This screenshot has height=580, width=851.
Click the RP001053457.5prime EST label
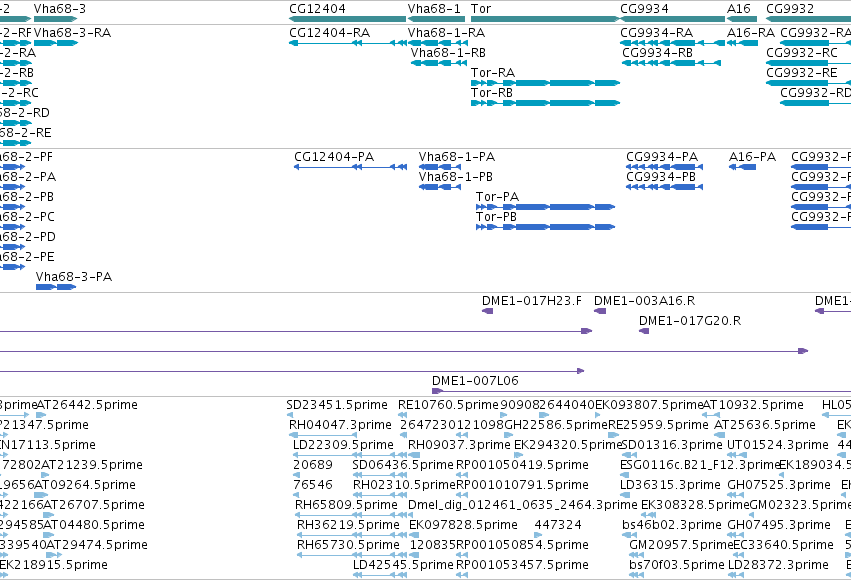click(x=522, y=565)
